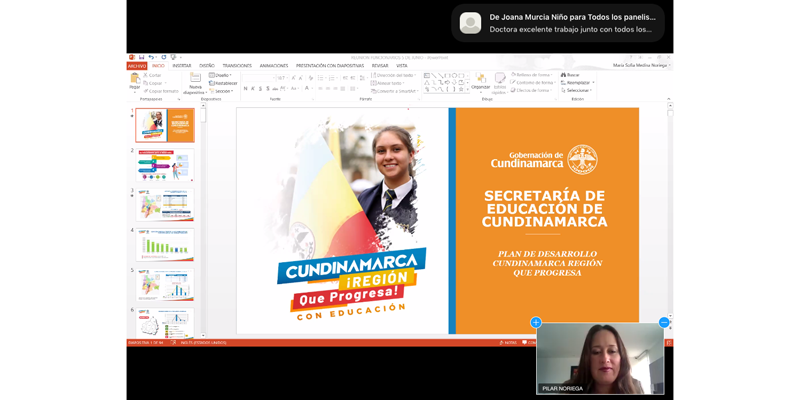Select the oval shape in shapes gallery

[454, 76]
